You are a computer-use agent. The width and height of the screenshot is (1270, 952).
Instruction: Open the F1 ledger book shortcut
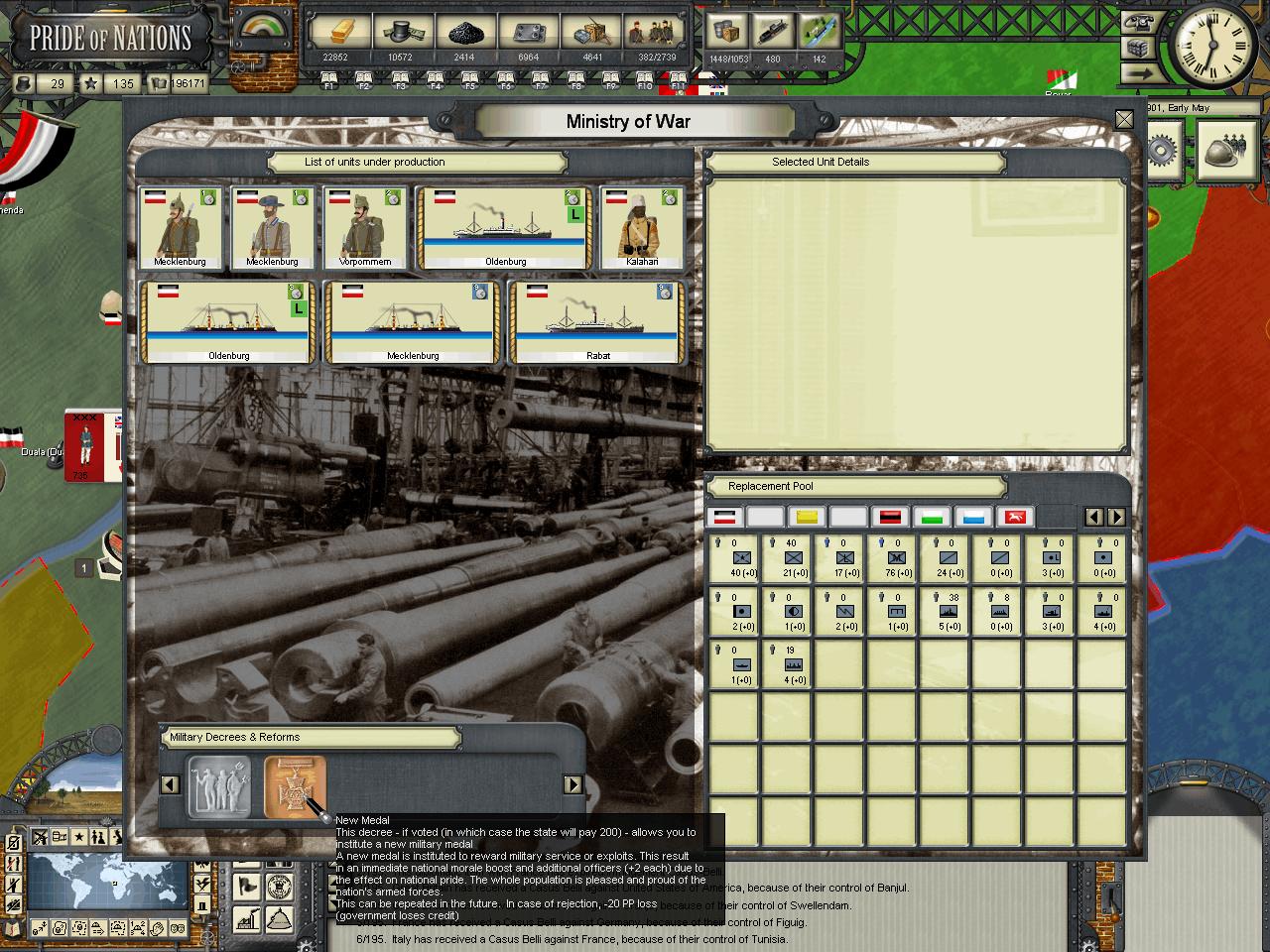coord(329,79)
